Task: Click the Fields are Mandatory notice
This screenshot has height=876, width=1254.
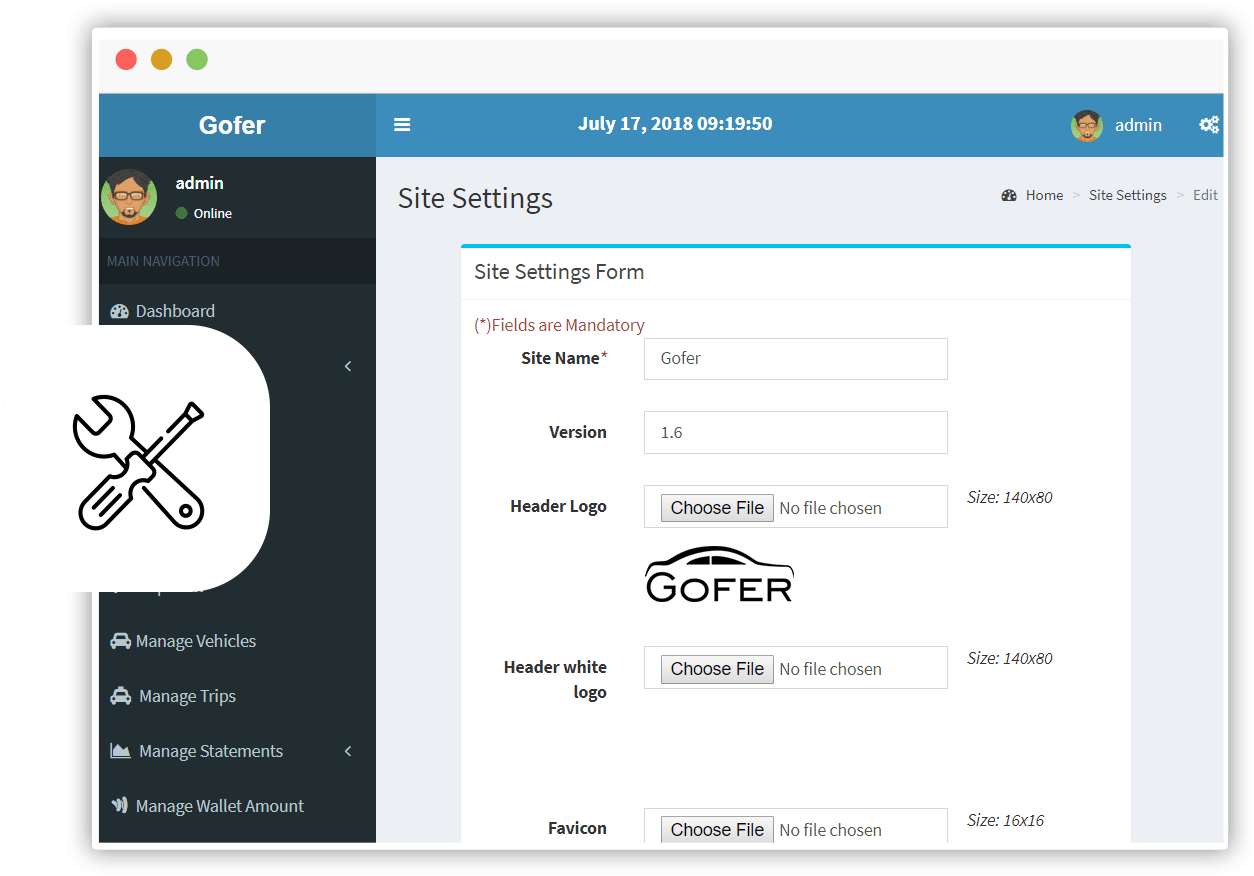Action: 559,325
